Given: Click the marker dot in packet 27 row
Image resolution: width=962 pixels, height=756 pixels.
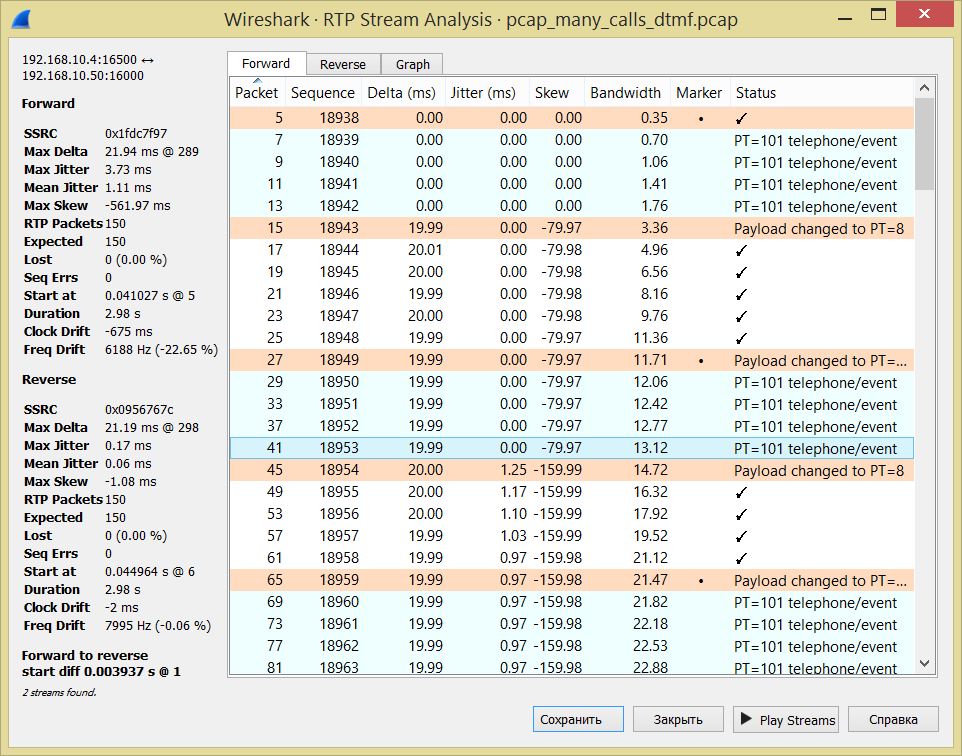Looking at the screenshot, I should 701,361.
